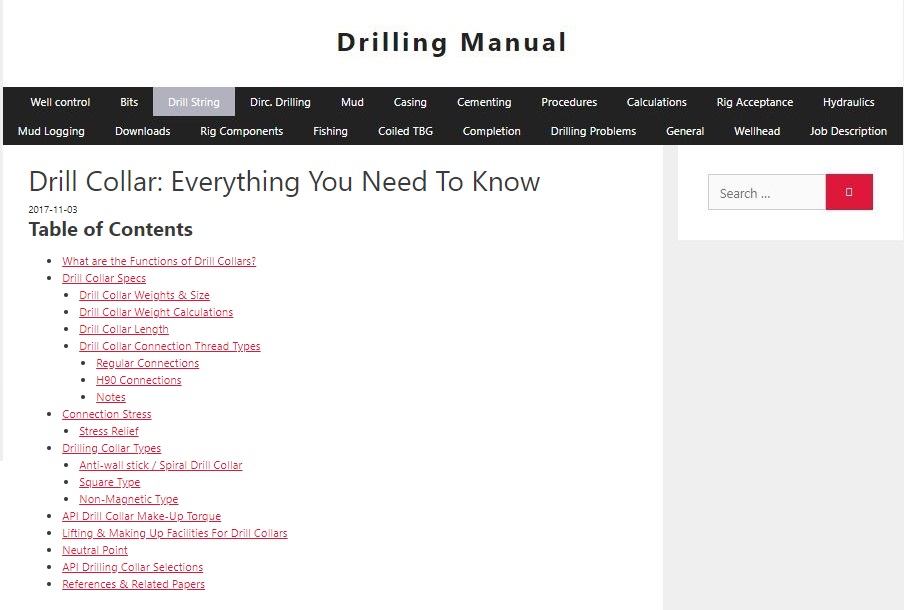Image resolution: width=904 pixels, height=610 pixels.
Task: Go to the Downloads page
Action: coord(142,131)
